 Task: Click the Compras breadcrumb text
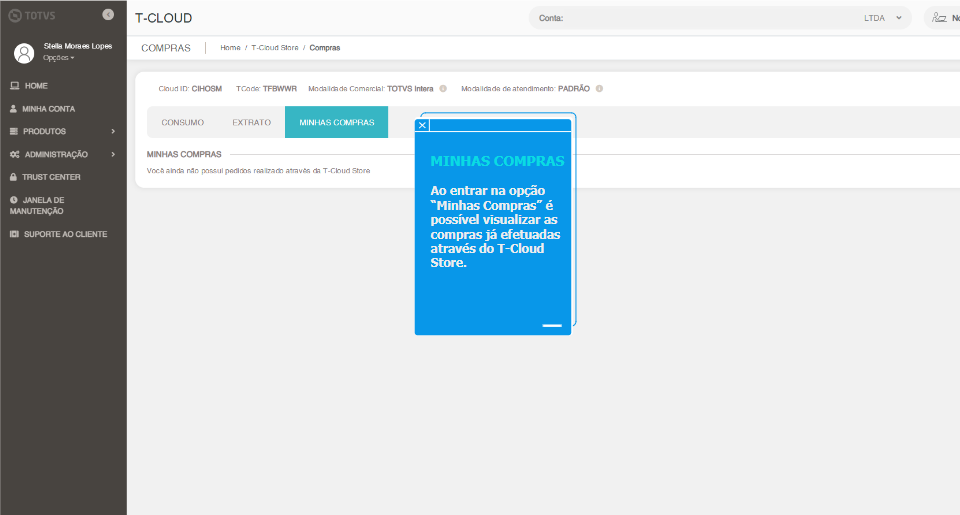coord(324,48)
